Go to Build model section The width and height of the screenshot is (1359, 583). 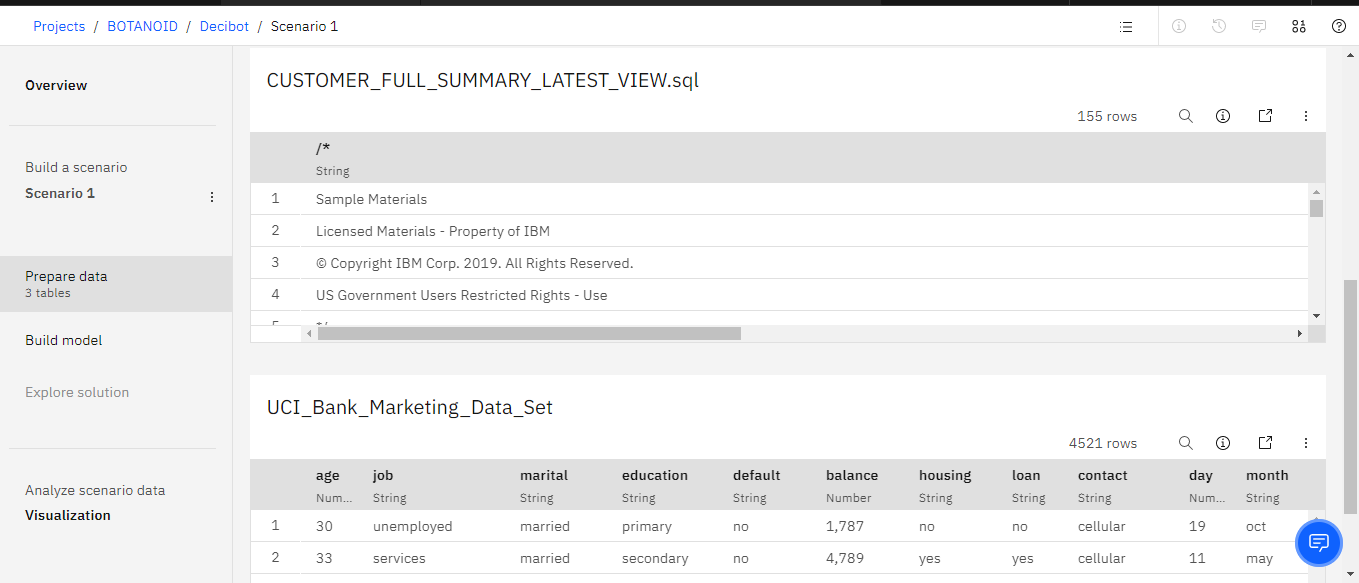[x=64, y=340]
